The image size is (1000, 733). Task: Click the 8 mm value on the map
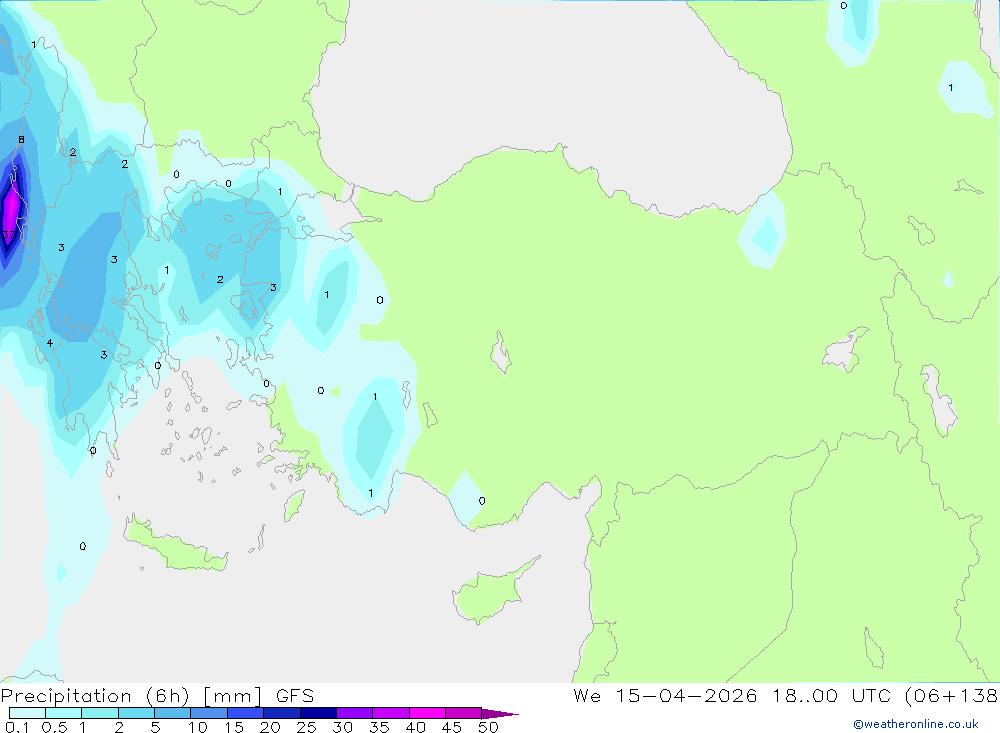(x=21, y=140)
